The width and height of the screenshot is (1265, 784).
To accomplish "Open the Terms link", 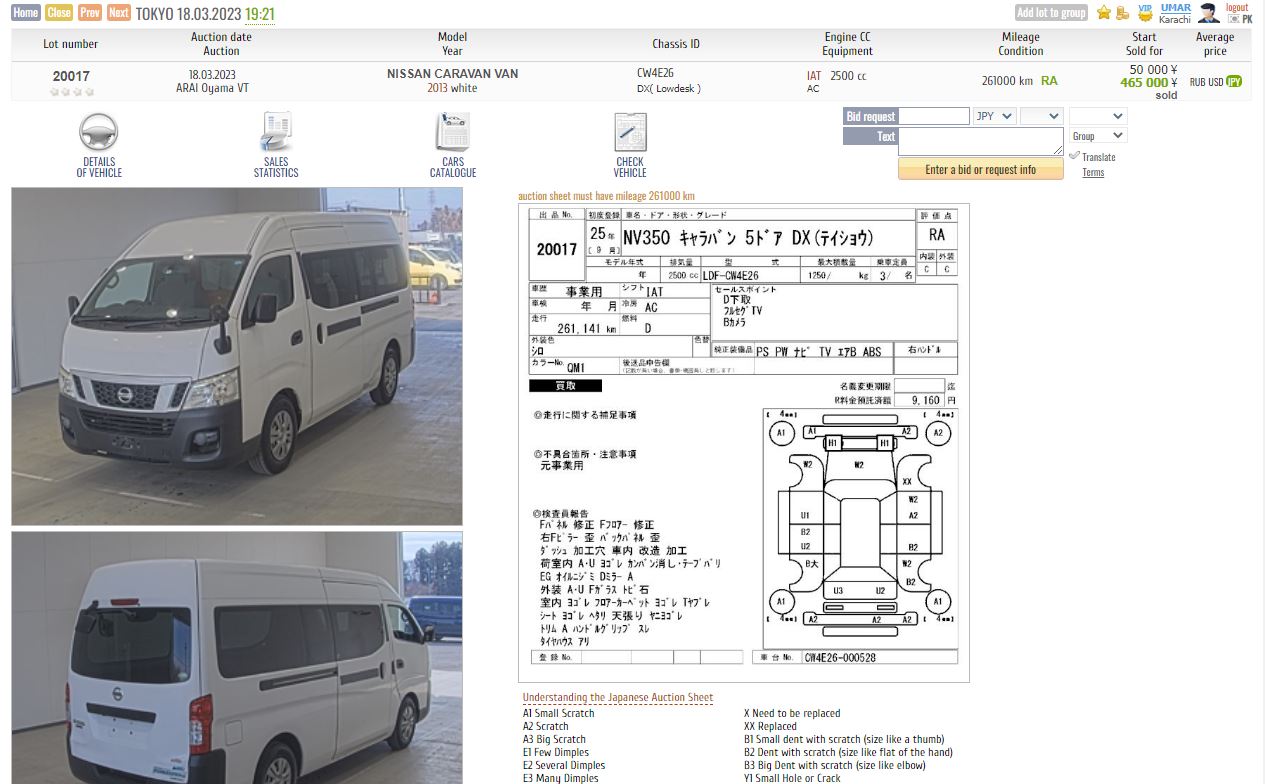I will click(x=1093, y=173).
